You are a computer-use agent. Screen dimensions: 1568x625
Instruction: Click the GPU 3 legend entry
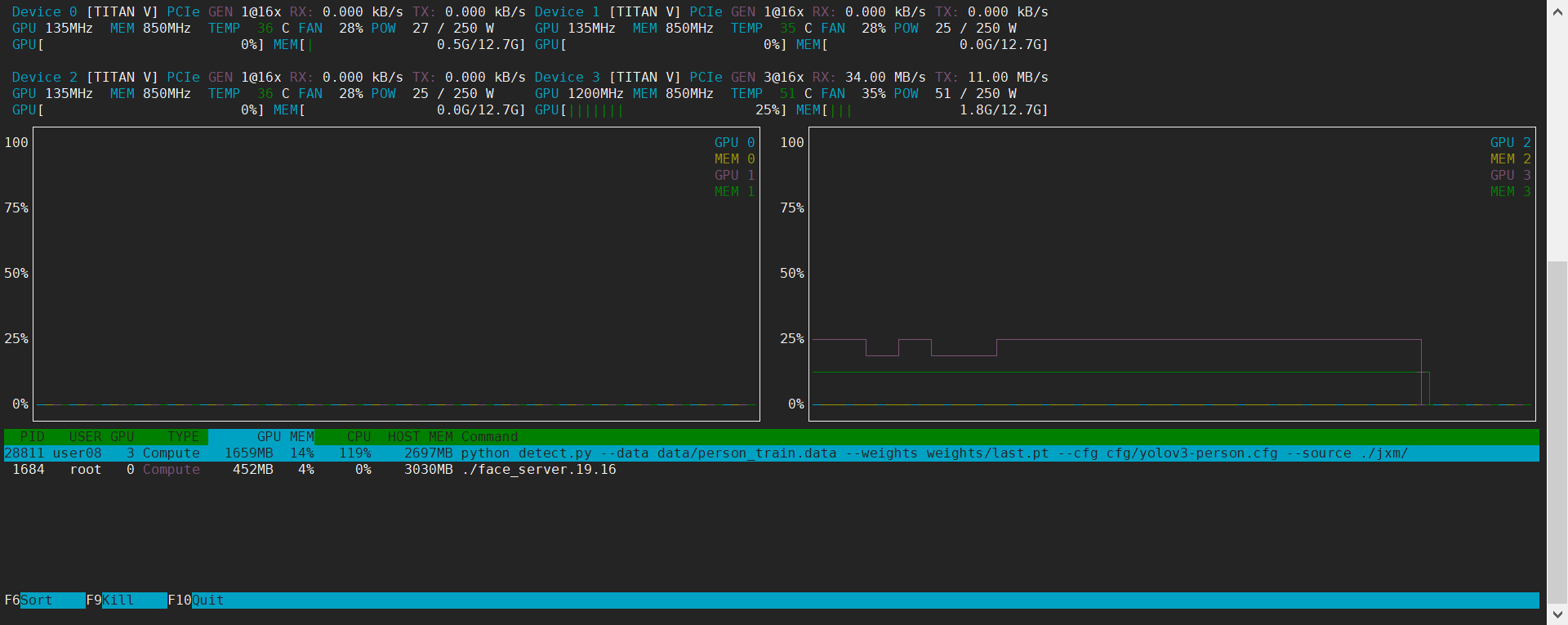1510,176
